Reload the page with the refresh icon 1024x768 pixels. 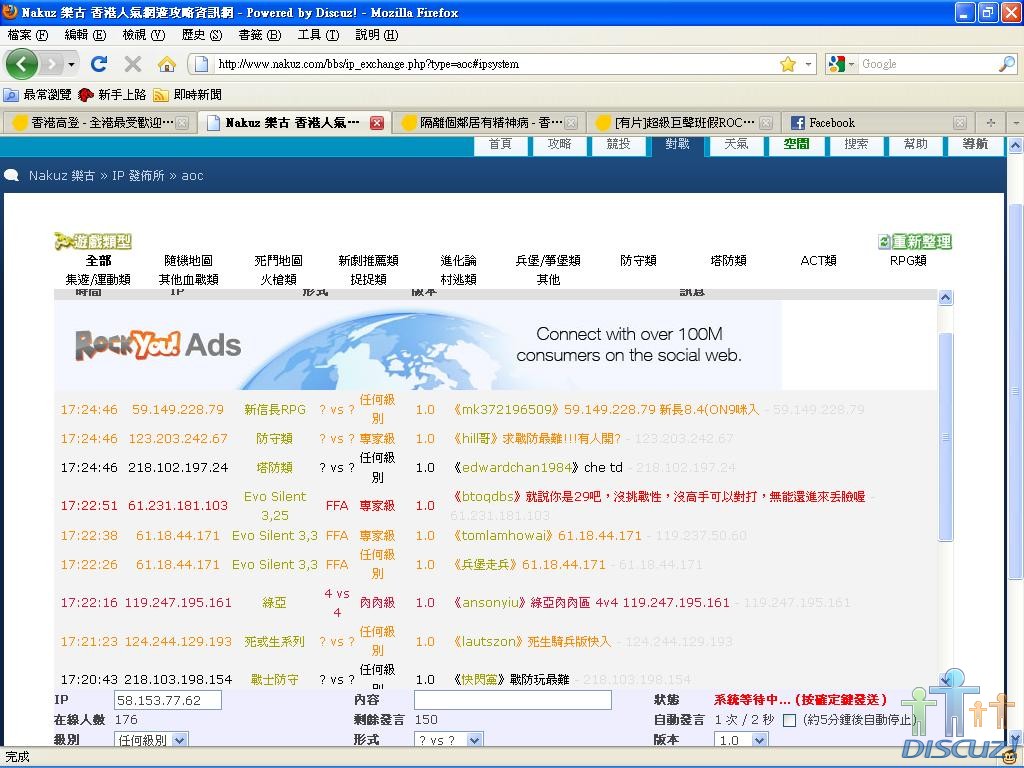(98, 64)
